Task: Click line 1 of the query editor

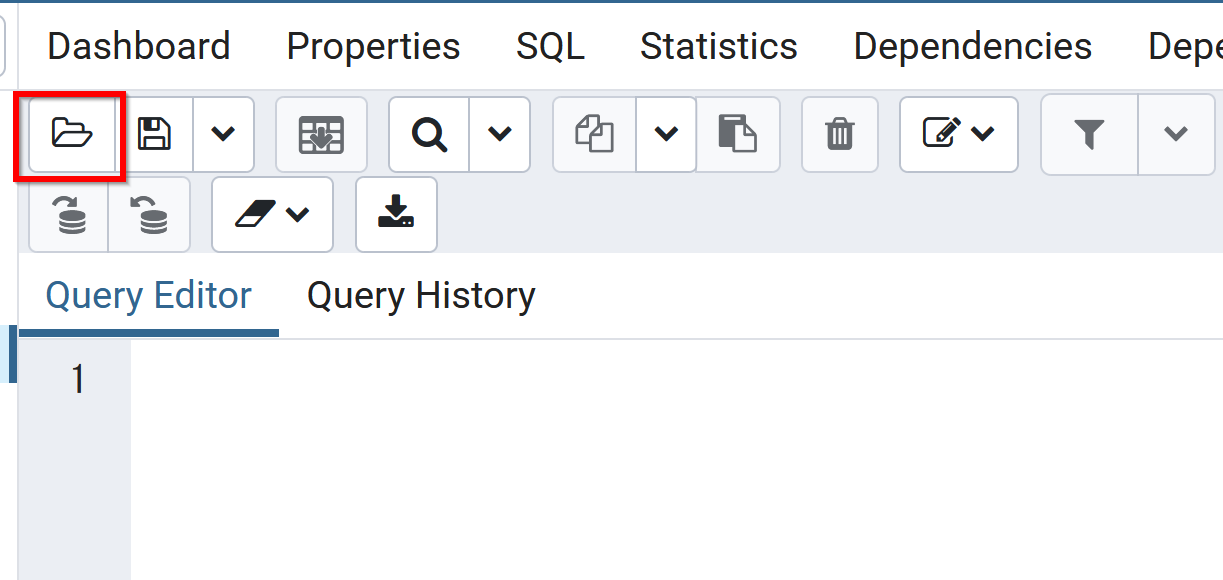Action: click(x=600, y=380)
